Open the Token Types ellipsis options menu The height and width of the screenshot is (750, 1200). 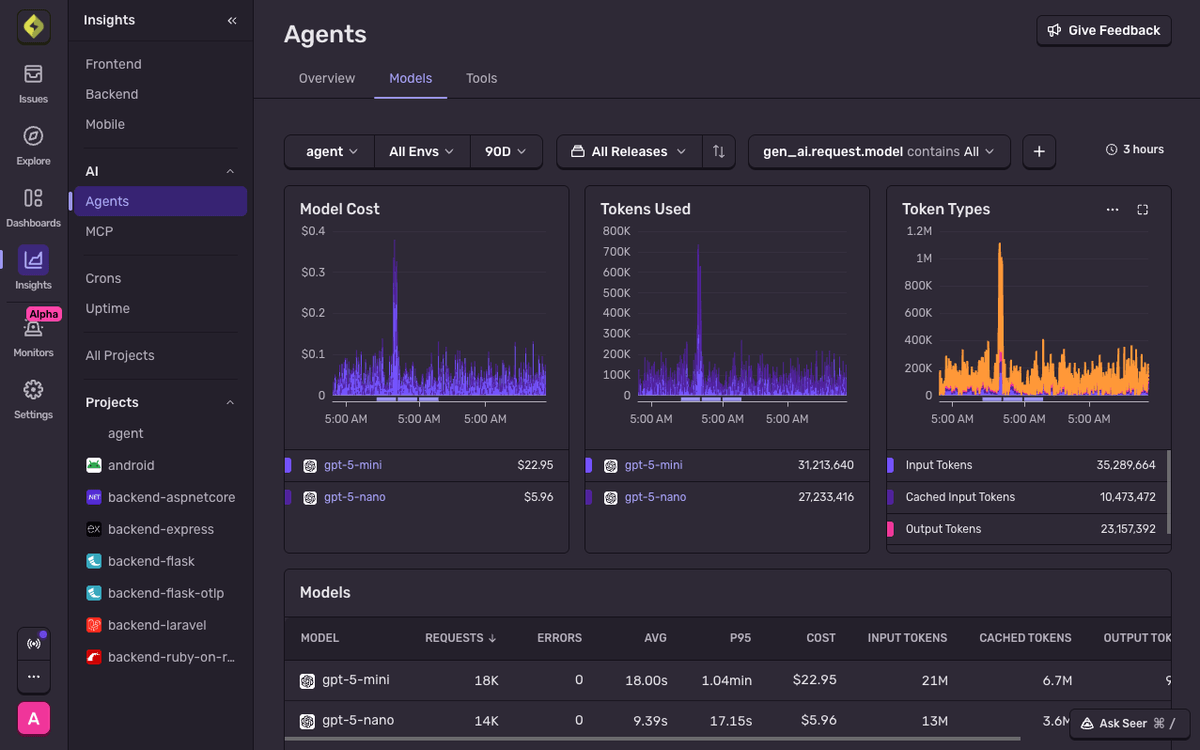click(x=1113, y=209)
